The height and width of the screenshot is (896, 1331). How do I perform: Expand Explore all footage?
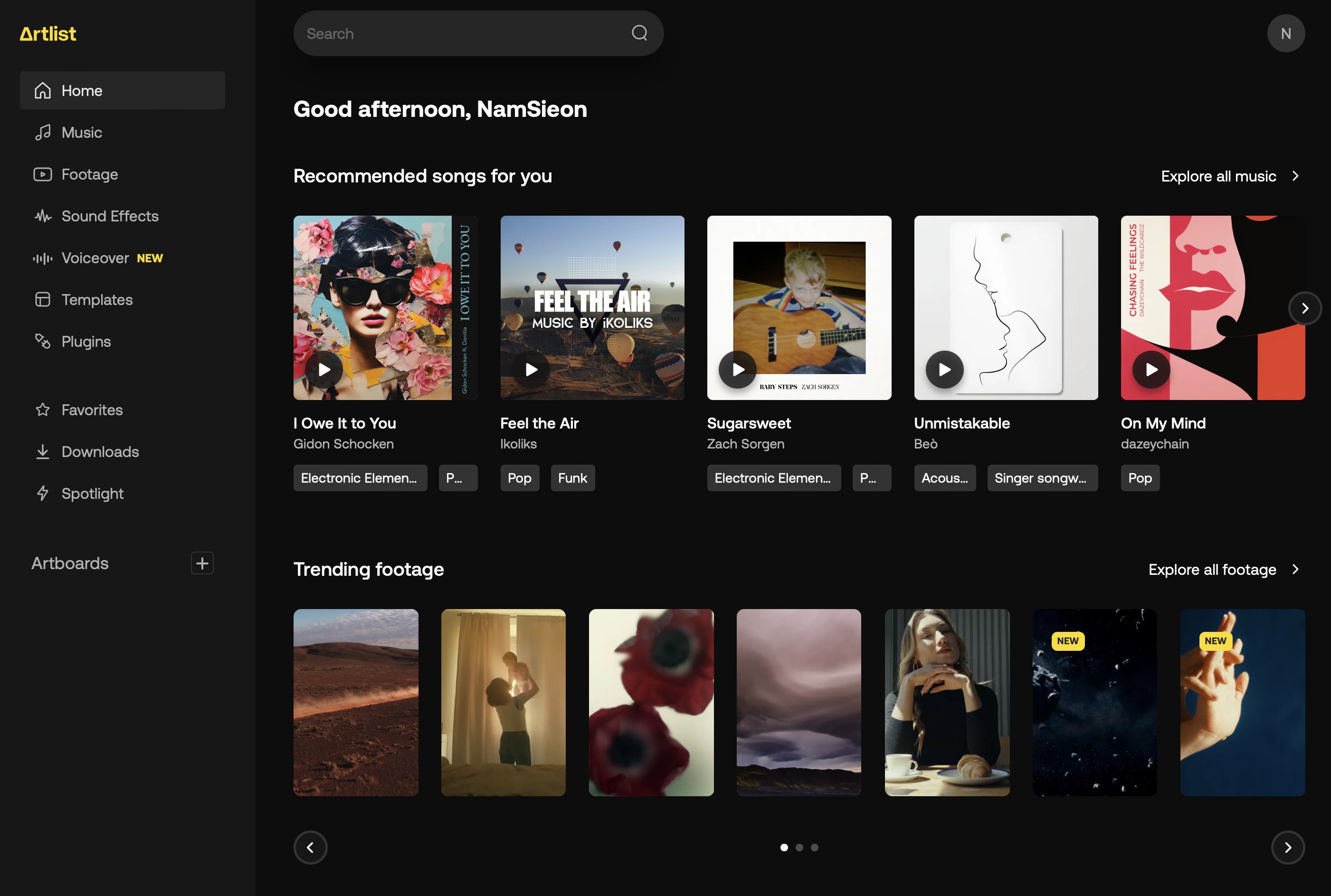click(x=1223, y=569)
